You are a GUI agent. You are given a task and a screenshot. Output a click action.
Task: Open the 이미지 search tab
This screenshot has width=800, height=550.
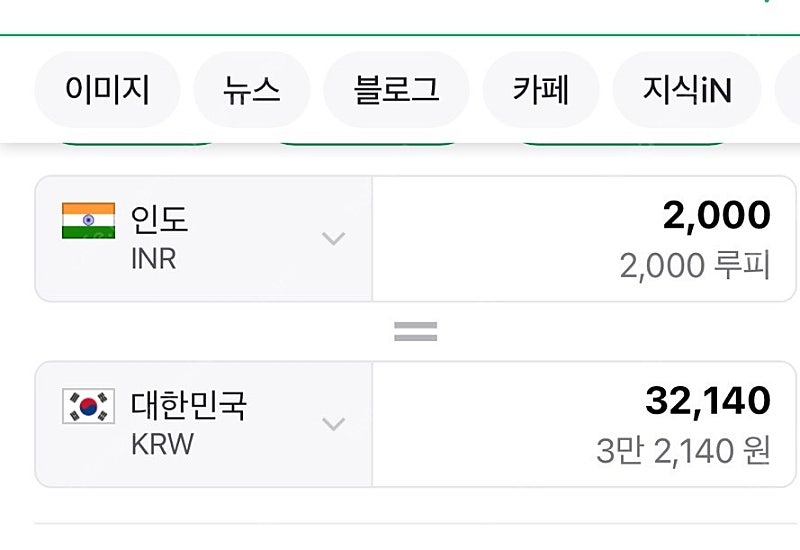tap(107, 90)
